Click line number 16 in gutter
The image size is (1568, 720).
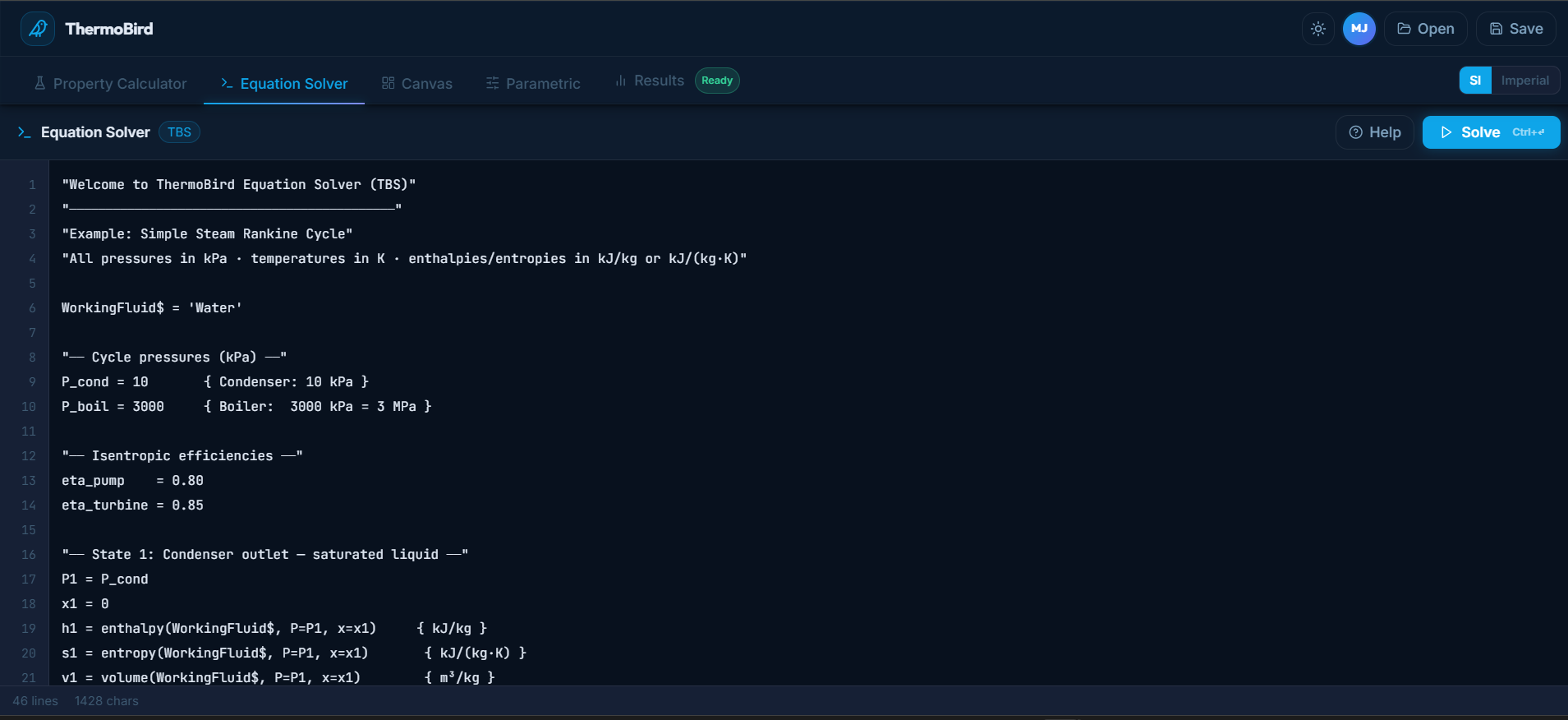(29, 554)
